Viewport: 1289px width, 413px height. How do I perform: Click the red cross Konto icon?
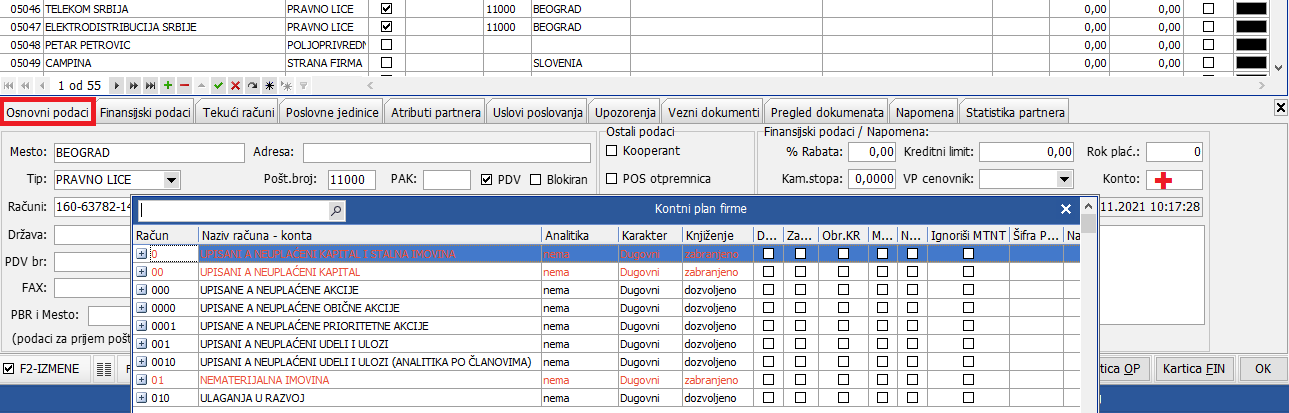(1162, 180)
